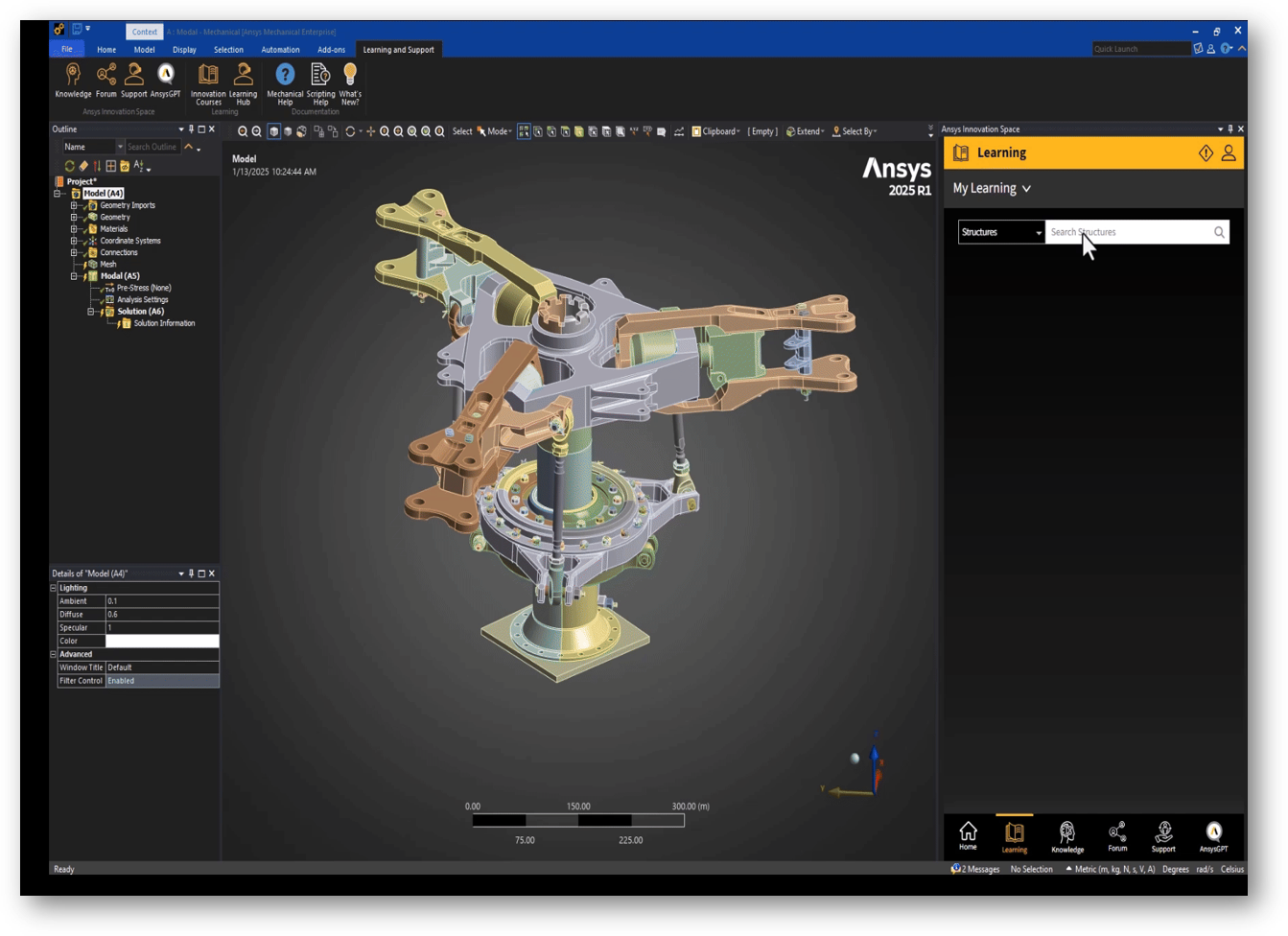This screenshot has width=1288, height=936.
Task: Collapse the Lighting section in Details
Action: pos(54,588)
